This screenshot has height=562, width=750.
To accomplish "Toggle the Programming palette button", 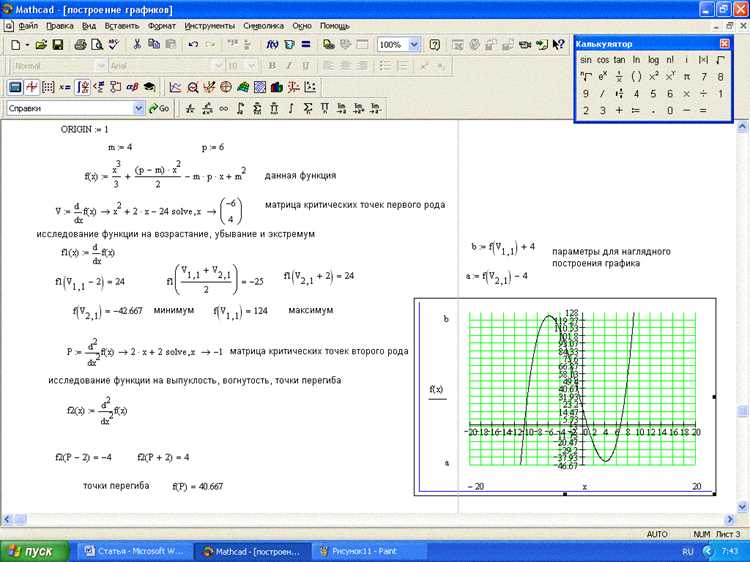I will coord(116,87).
